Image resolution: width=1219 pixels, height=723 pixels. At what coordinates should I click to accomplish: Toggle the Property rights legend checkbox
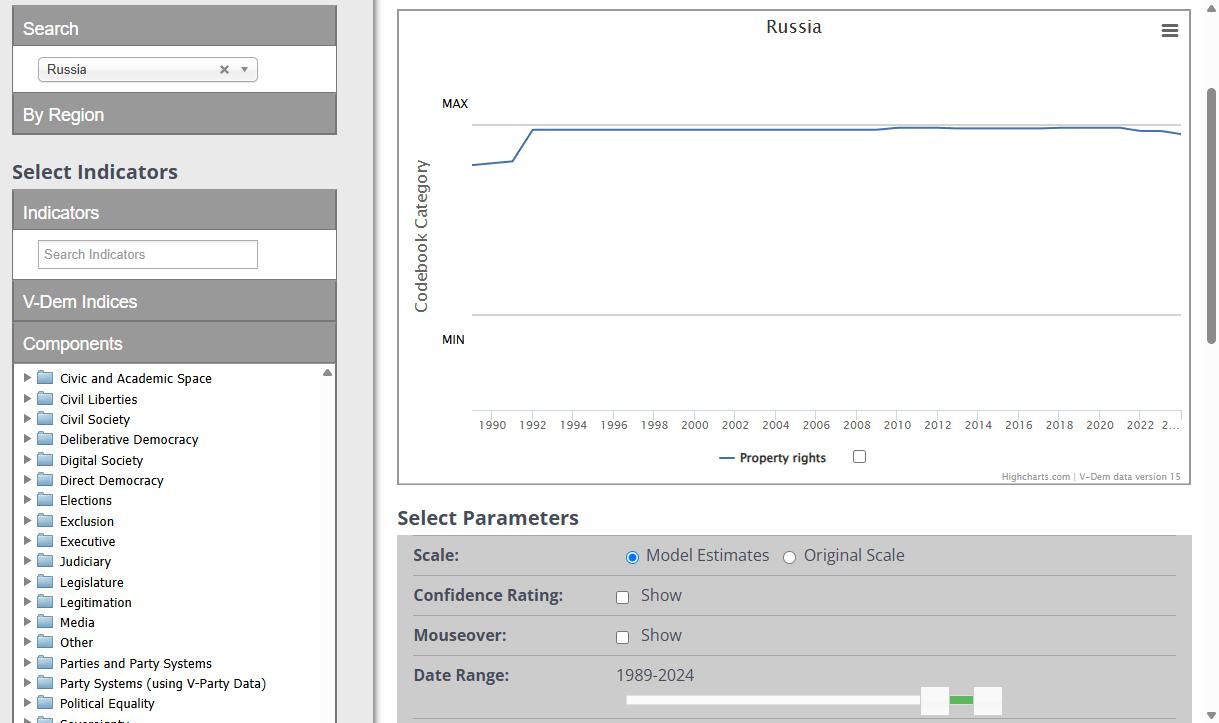click(x=859, y=457)
